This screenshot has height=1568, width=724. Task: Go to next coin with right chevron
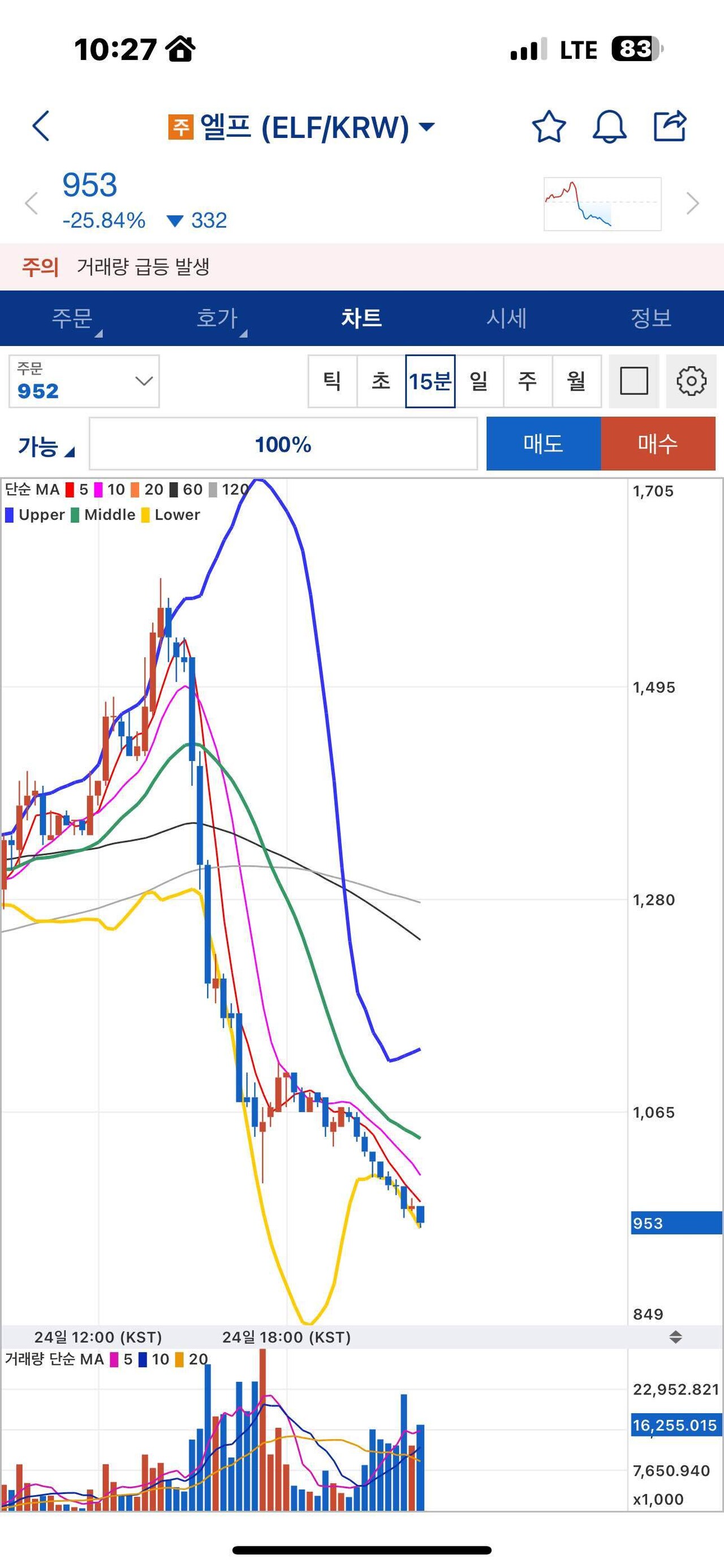[692, 203]
